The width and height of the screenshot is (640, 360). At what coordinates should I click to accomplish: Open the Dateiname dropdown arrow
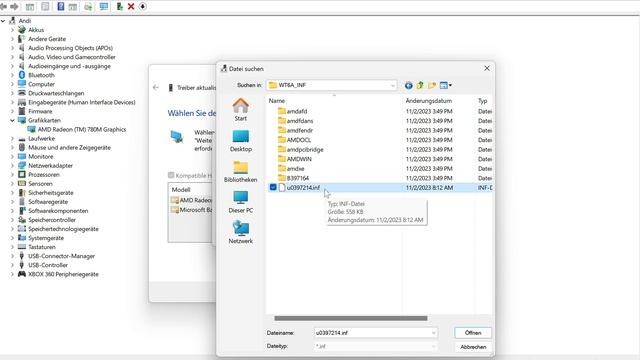[x=433, y=333]
